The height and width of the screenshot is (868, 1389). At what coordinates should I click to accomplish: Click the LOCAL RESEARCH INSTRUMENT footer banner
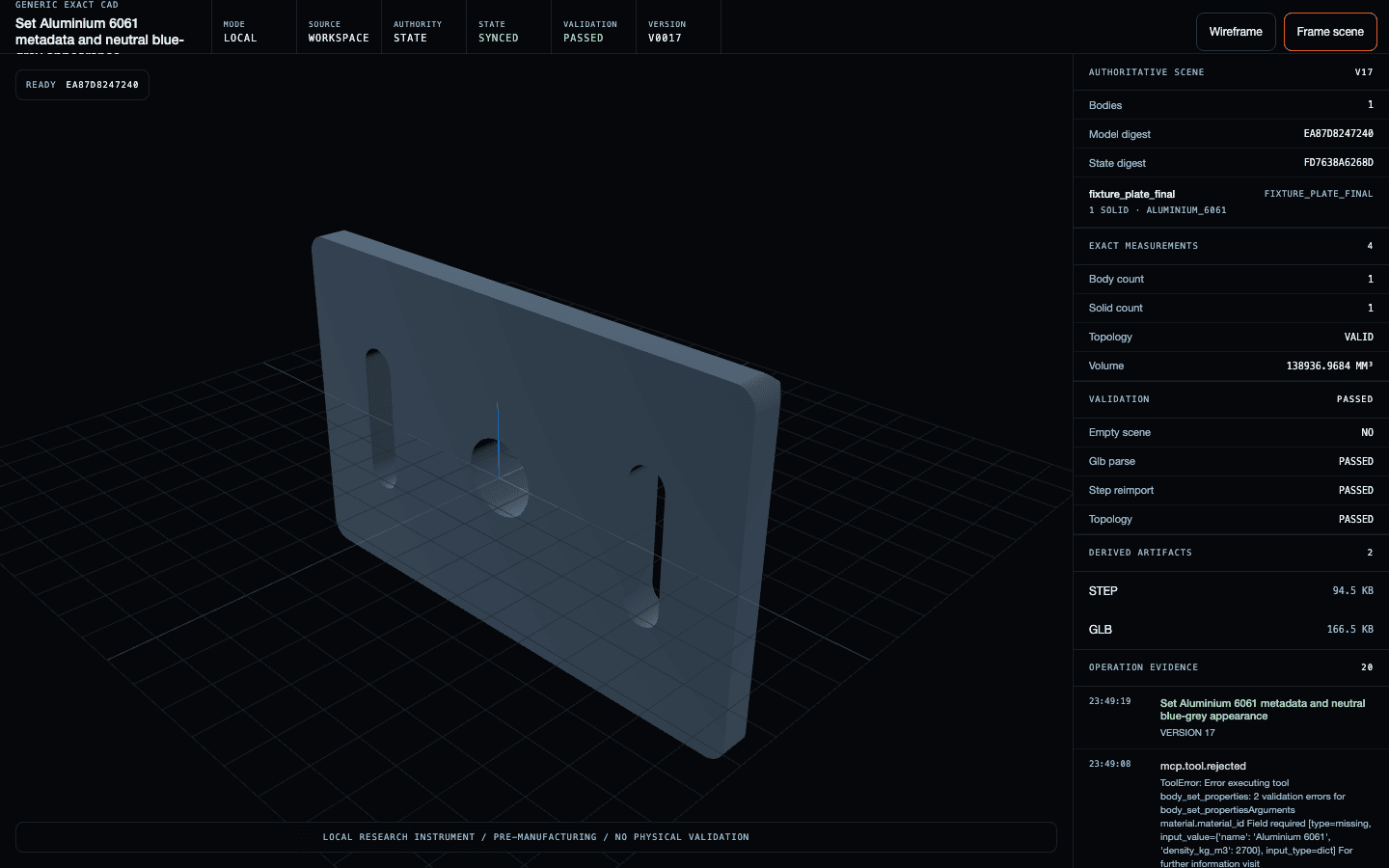[x=536, y=837]
